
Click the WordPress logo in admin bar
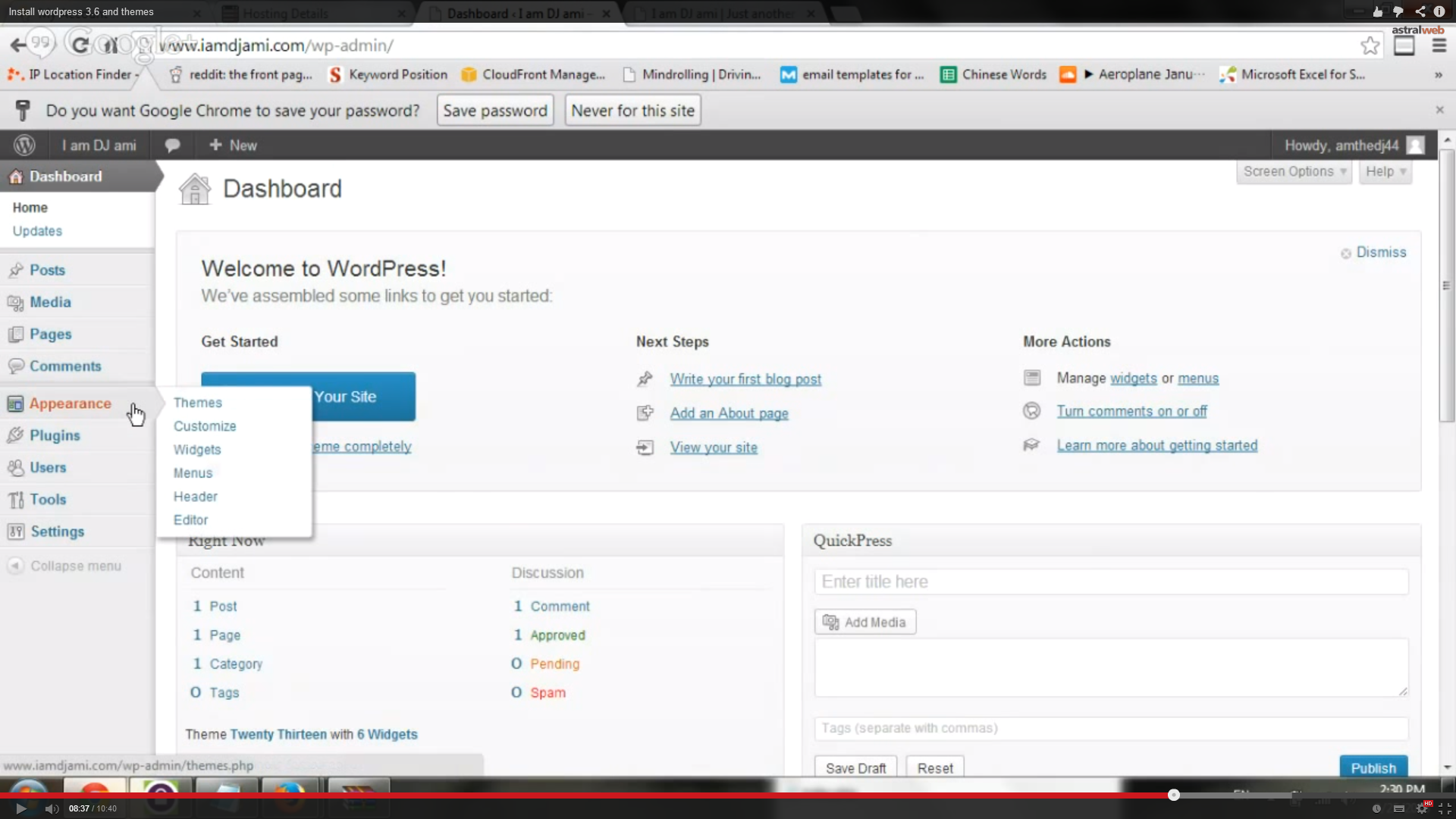click(x=24, y=145)
